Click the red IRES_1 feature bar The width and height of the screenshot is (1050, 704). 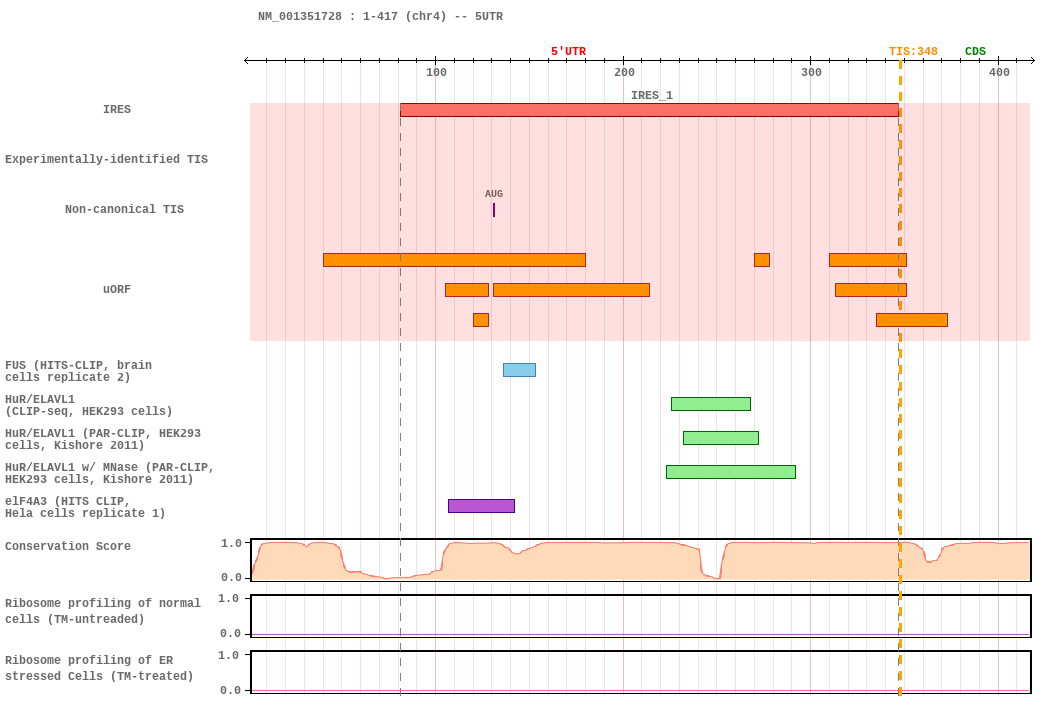[649, 110]
